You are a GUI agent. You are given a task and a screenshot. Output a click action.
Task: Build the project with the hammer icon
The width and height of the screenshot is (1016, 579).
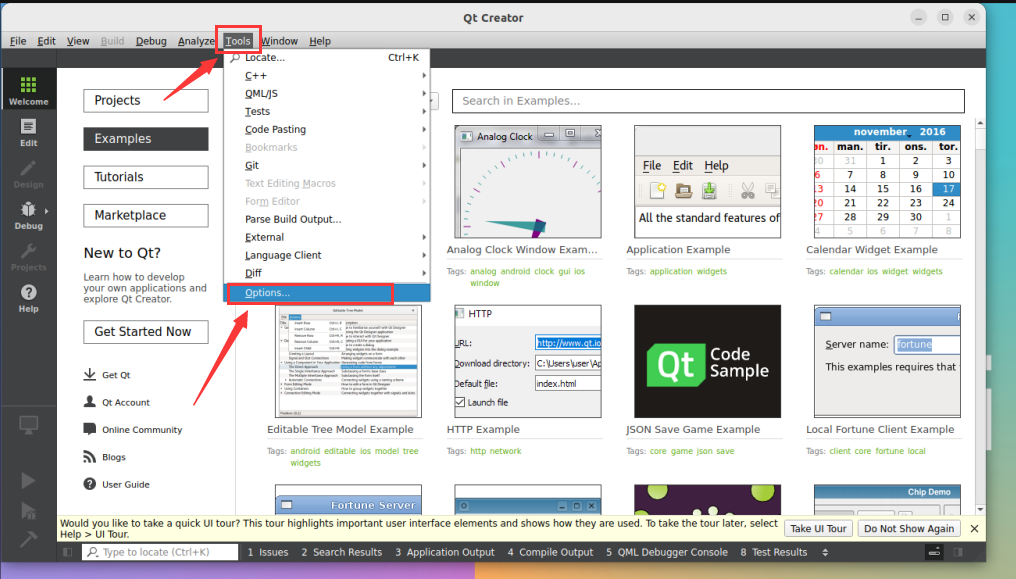click(x=28, y=539)
